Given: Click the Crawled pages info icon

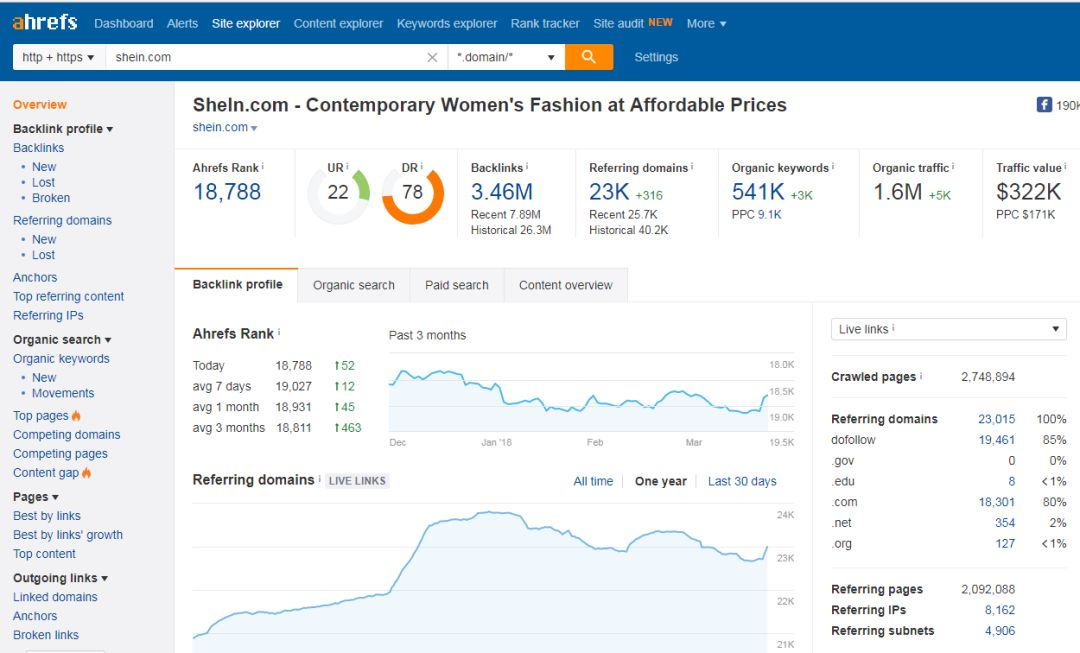Looking at the screenshot, I should (x=921, y=376).
